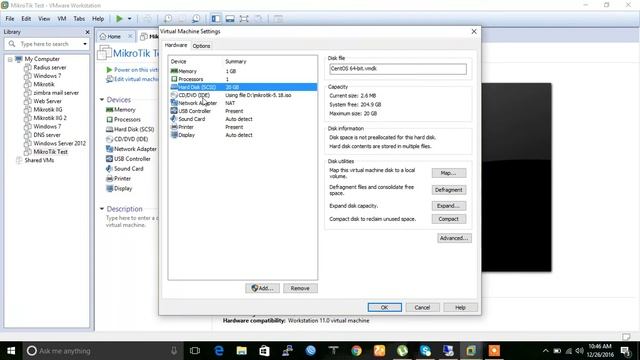The height and width of the screenshot is (360, 640).
Task: Click the Add... hardware button
Action: click(262, 288)
